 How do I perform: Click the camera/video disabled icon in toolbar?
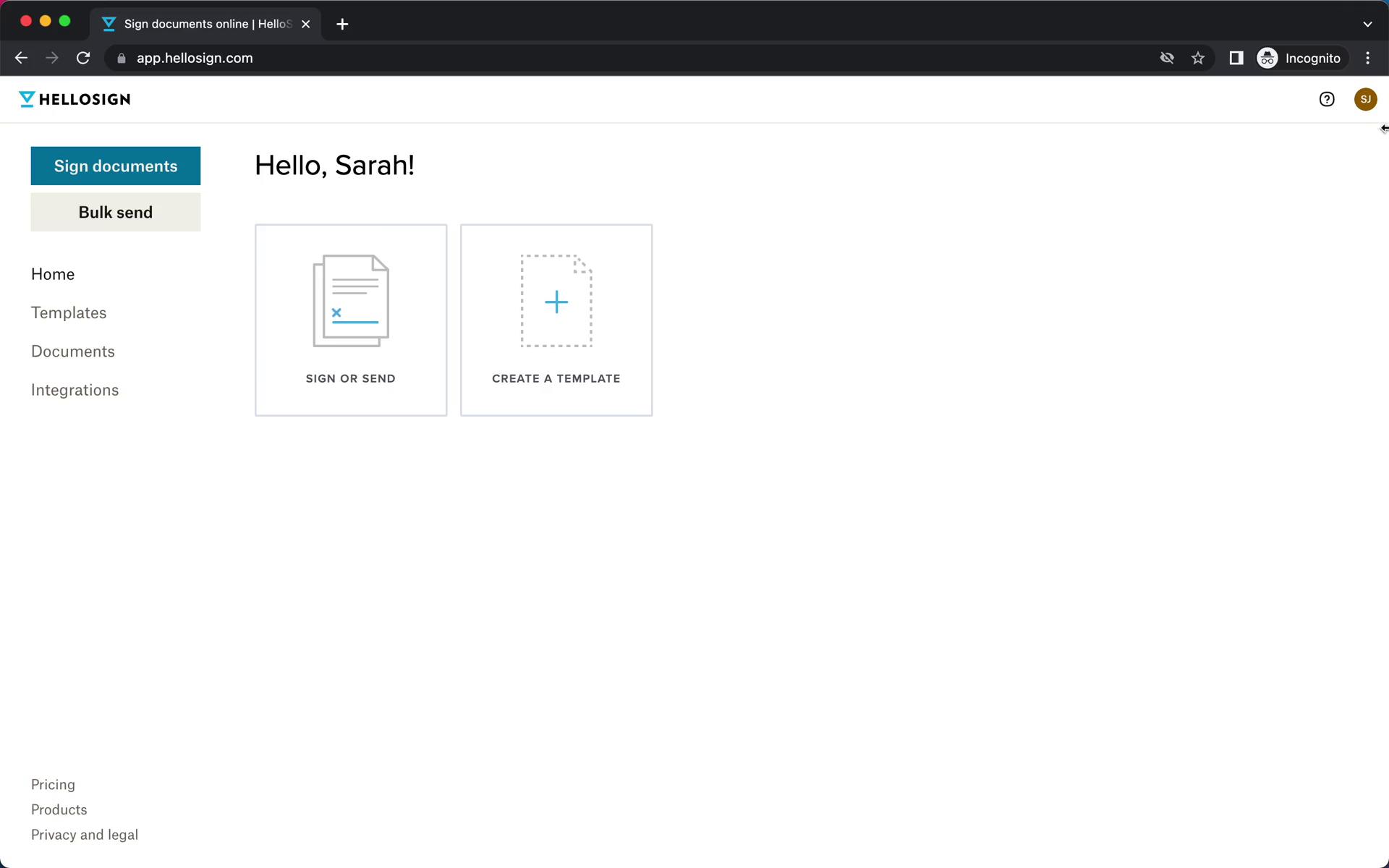coord(1167,58)
